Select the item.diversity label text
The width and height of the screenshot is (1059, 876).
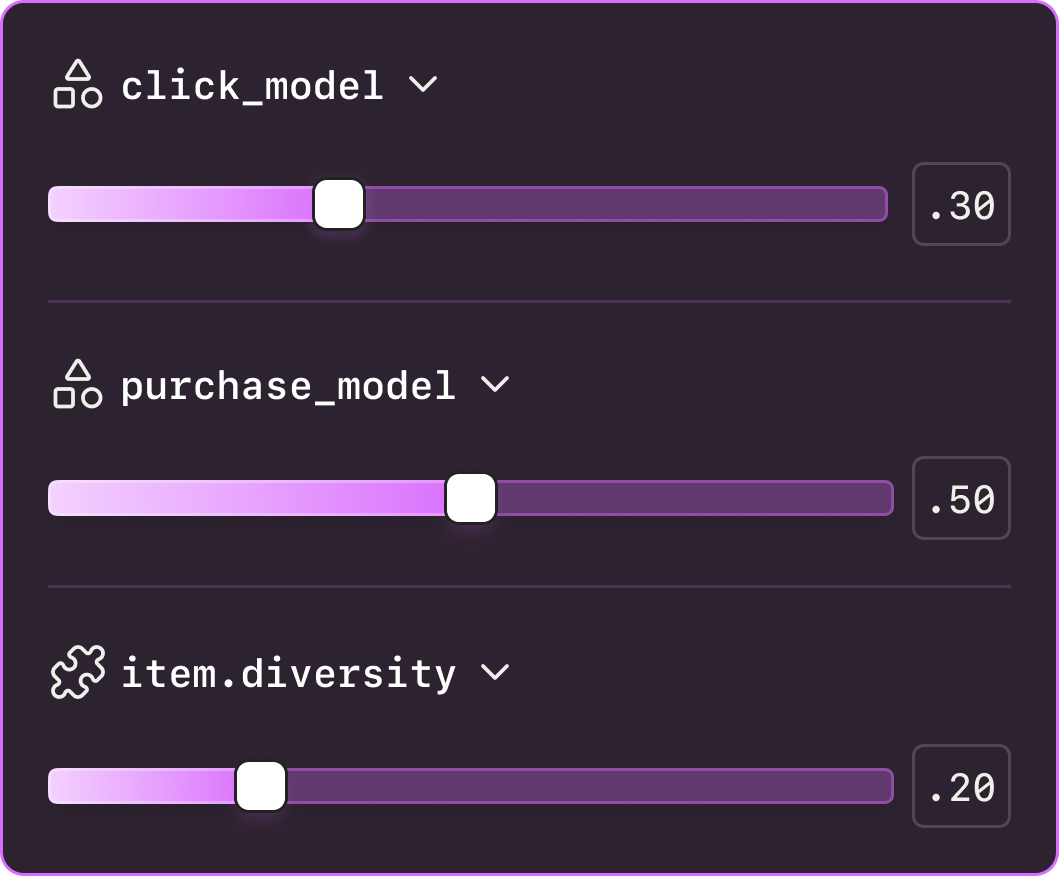288,674
